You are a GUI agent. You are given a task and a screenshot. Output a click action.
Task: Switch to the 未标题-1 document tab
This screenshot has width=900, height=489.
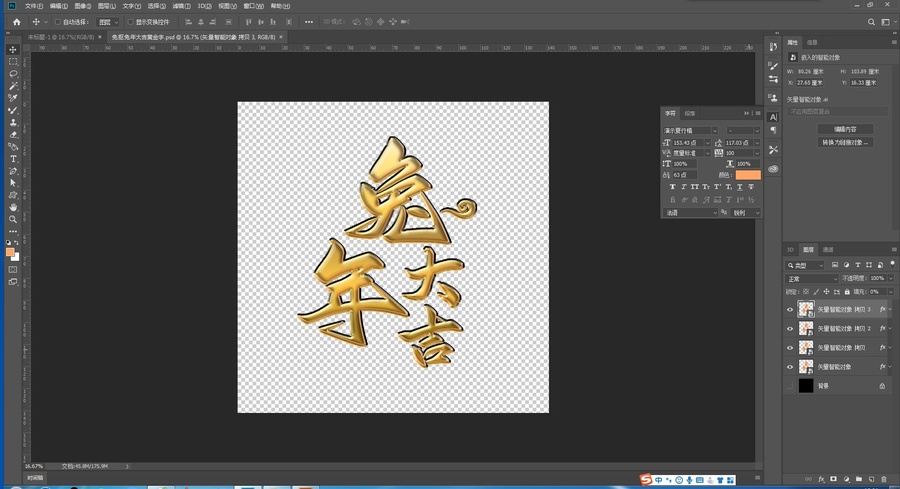(x=61, y=37)
